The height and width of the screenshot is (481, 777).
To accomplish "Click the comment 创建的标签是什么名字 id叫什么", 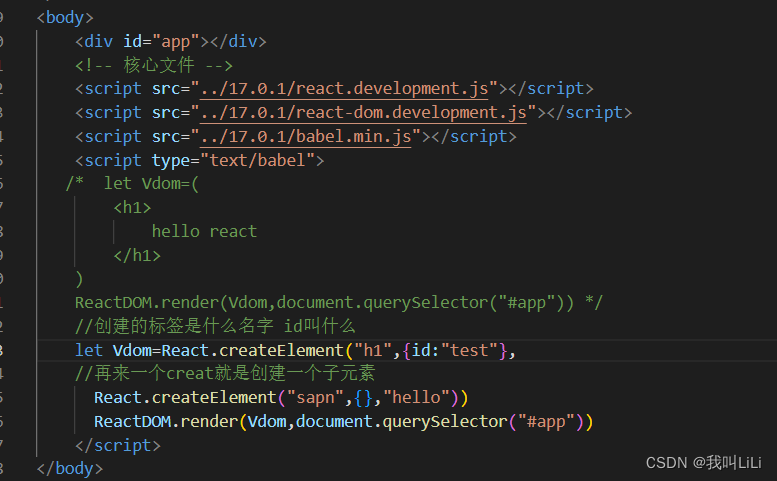I will click(x=216, y=326).
